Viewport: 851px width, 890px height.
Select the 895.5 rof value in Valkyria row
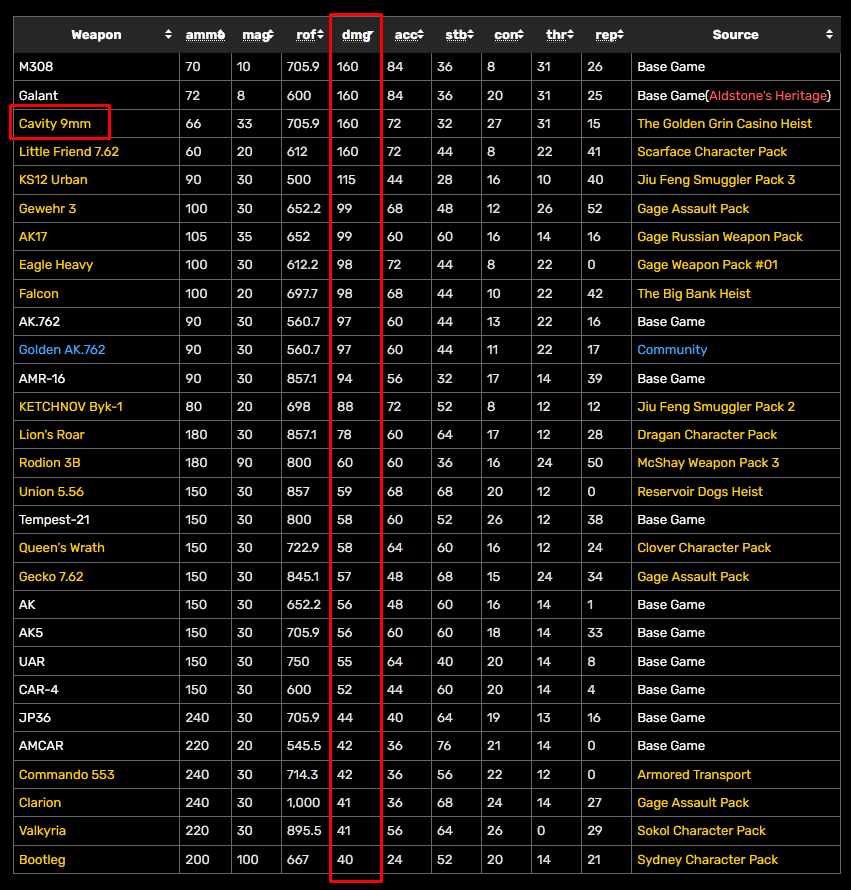304,831
